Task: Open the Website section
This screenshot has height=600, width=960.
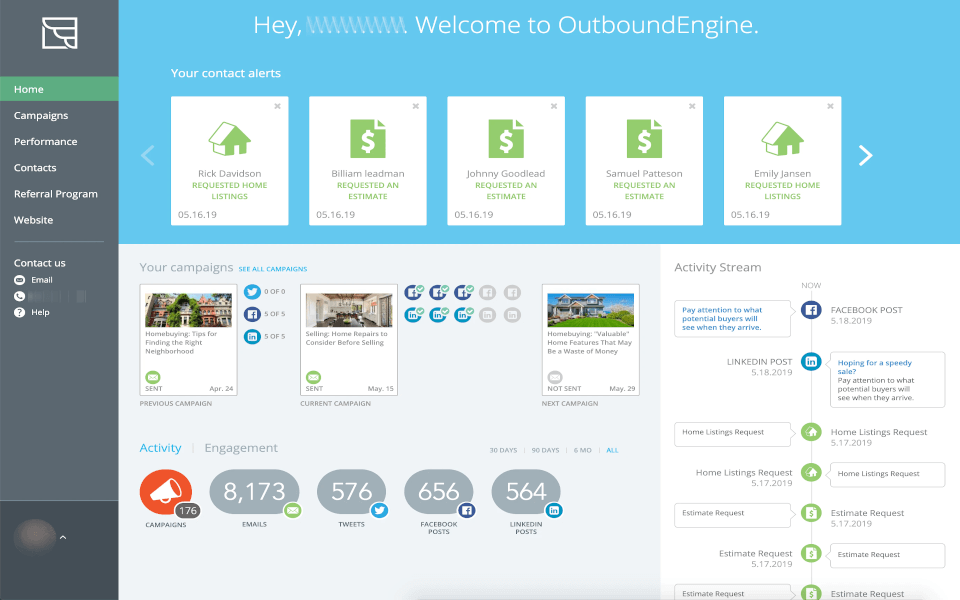Action: (x=33, y=220)
